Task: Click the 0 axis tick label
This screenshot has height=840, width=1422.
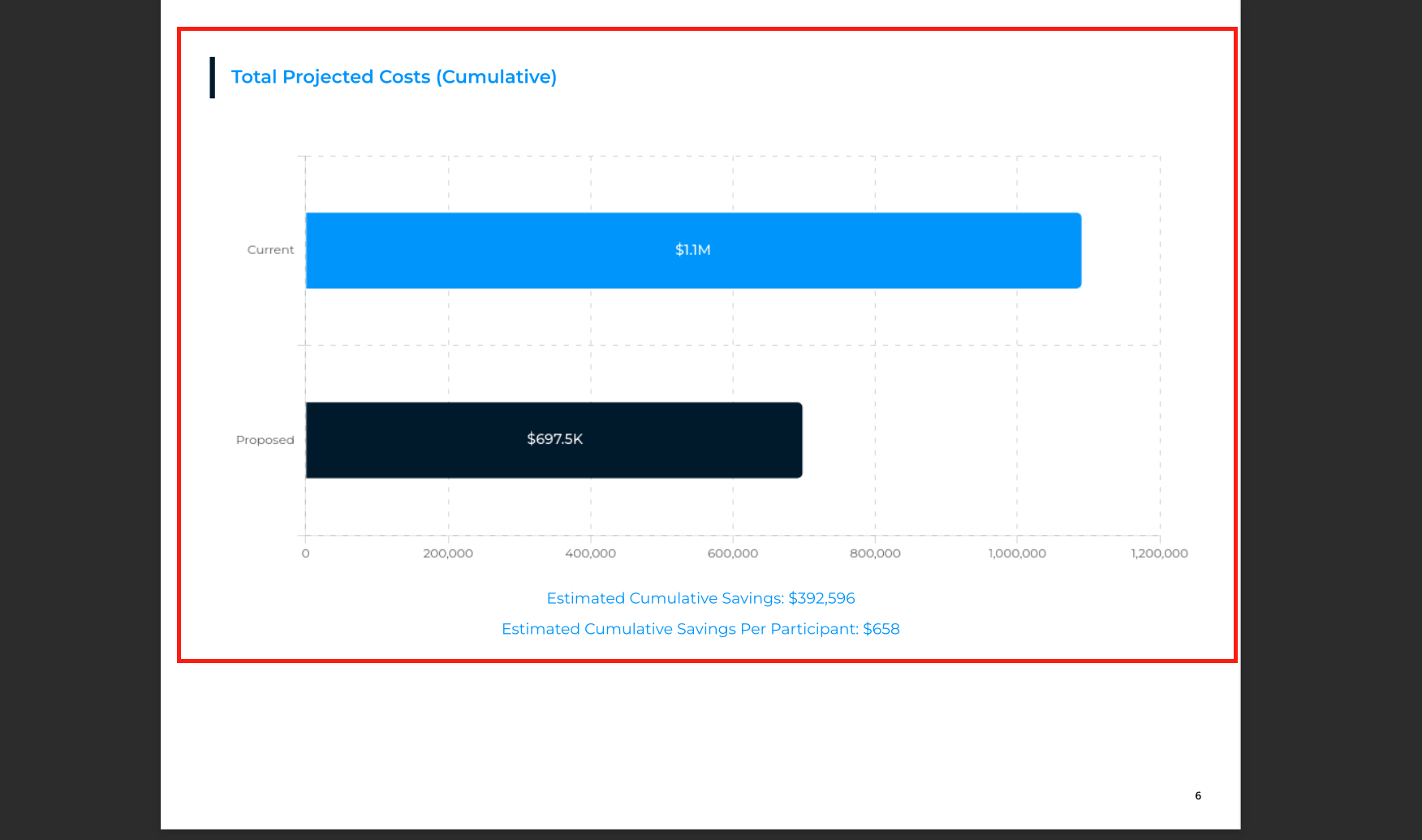Action: (x=305, y=554)
